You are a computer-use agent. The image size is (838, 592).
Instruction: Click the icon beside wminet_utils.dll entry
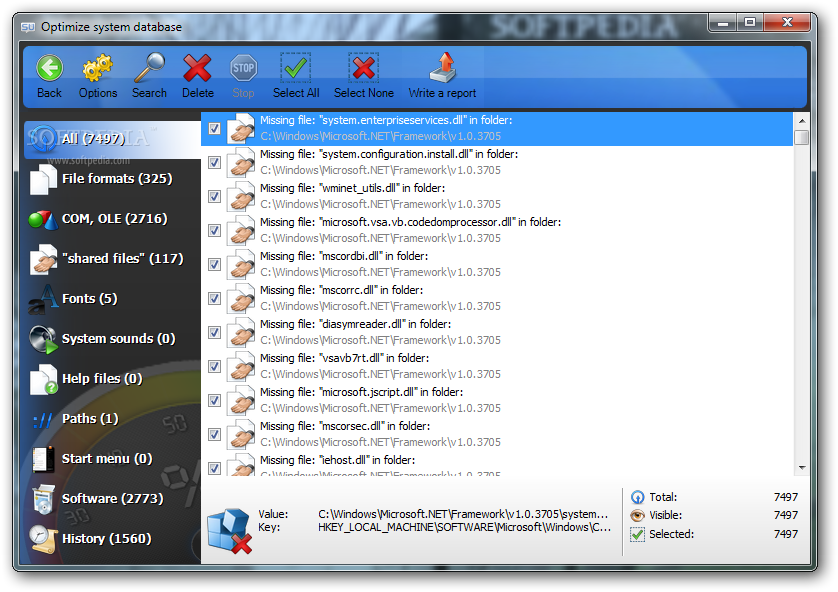point(240,197)
